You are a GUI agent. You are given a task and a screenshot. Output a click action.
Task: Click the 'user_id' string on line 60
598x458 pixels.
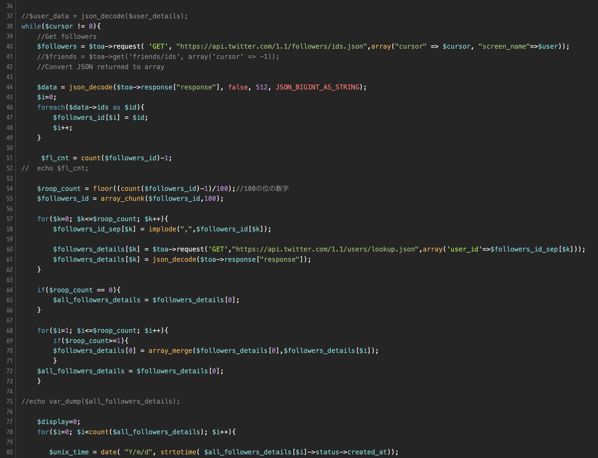[464, 249]
